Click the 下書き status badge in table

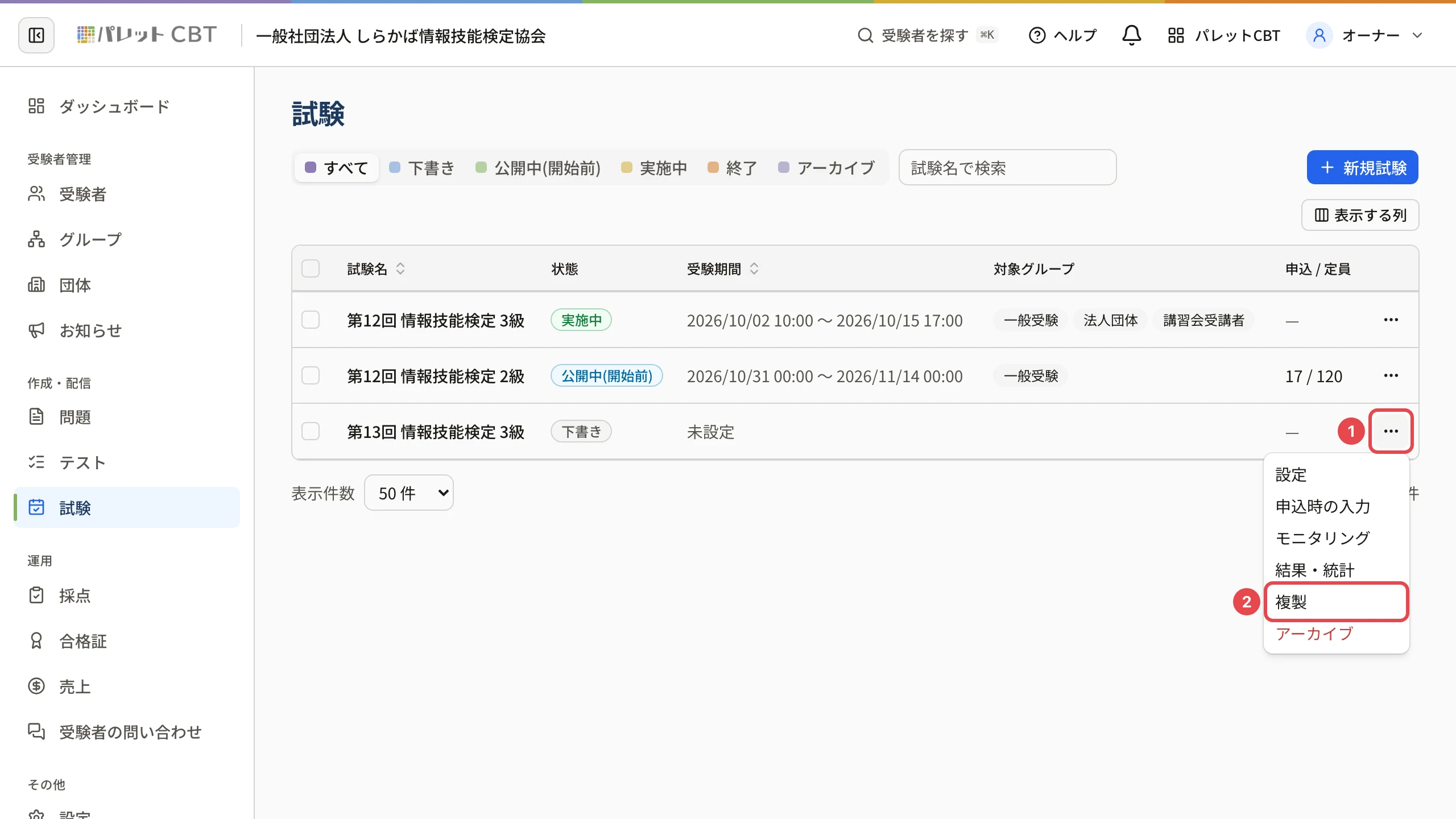(x=581, y=431)
